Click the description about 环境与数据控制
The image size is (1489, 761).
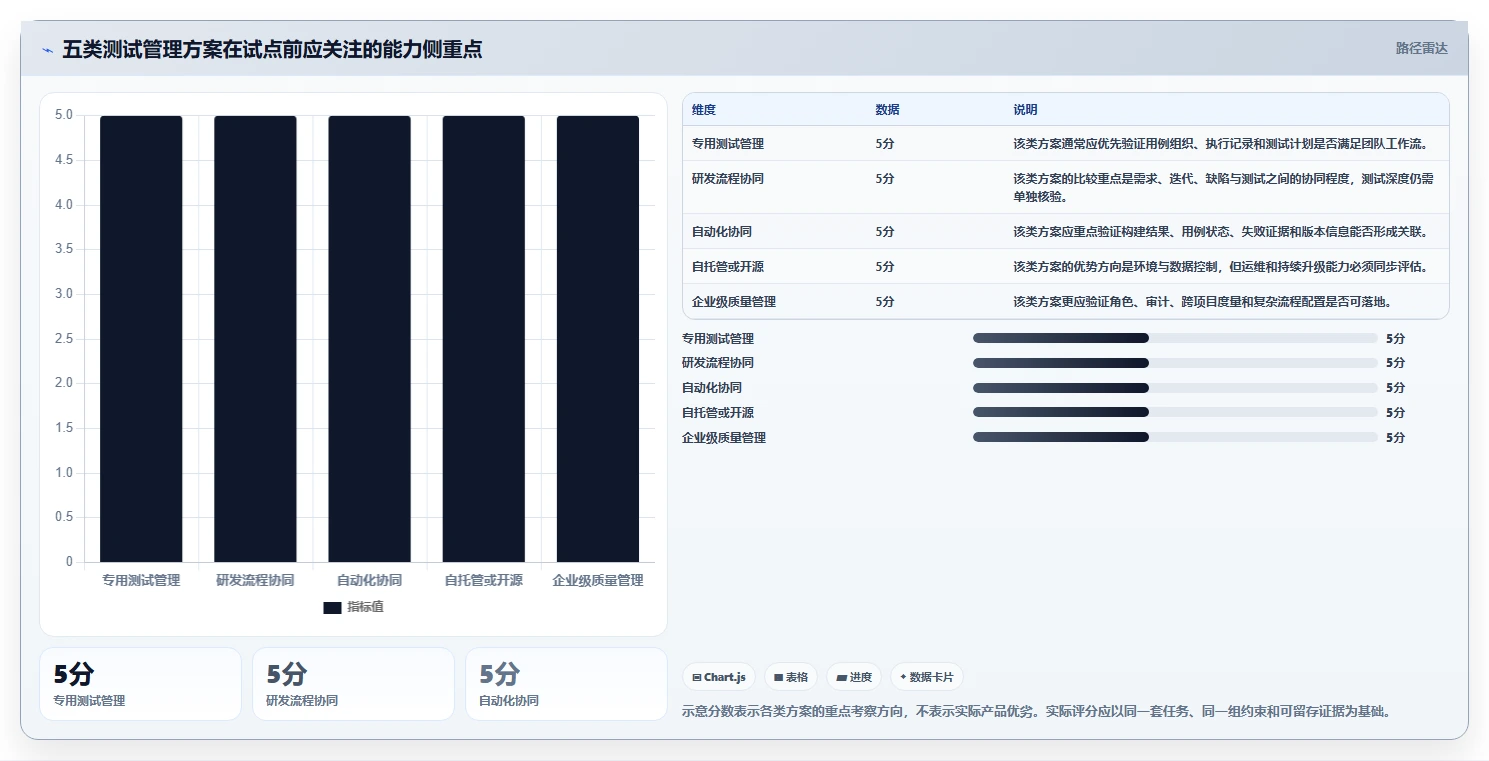click(x=1220, y=267)
